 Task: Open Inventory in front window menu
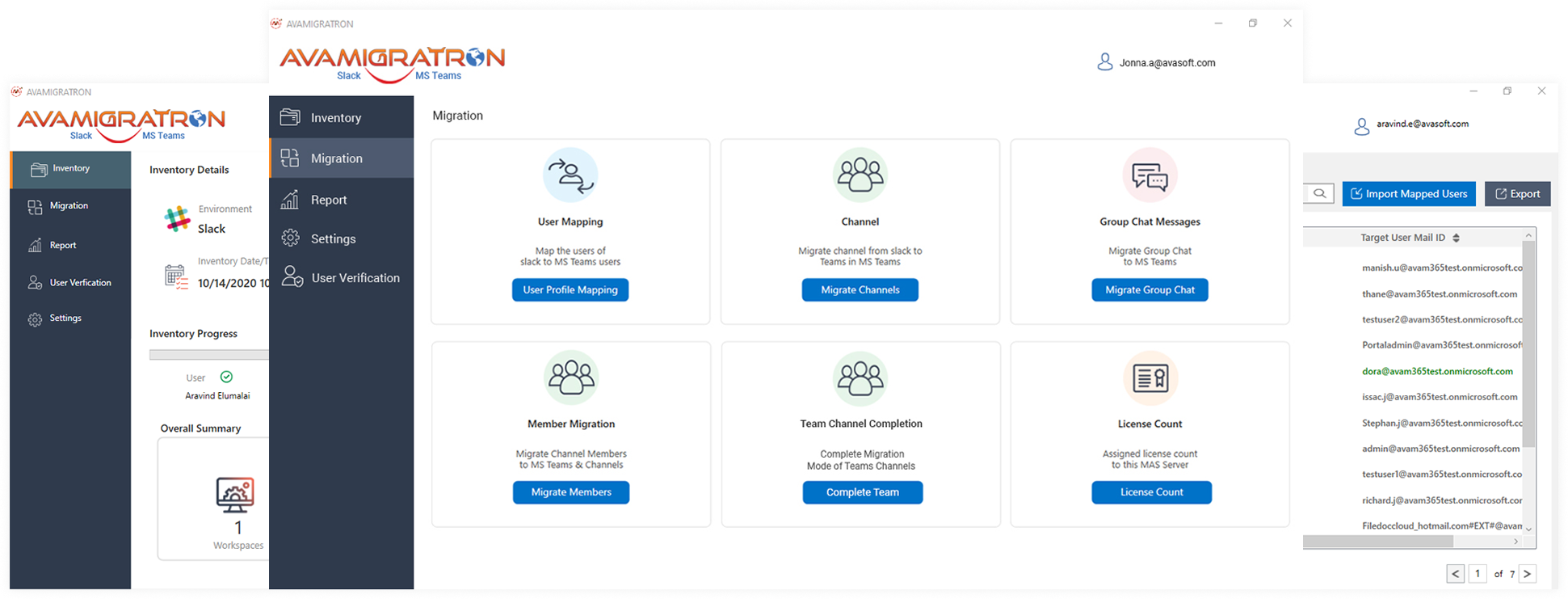[341, 117]
